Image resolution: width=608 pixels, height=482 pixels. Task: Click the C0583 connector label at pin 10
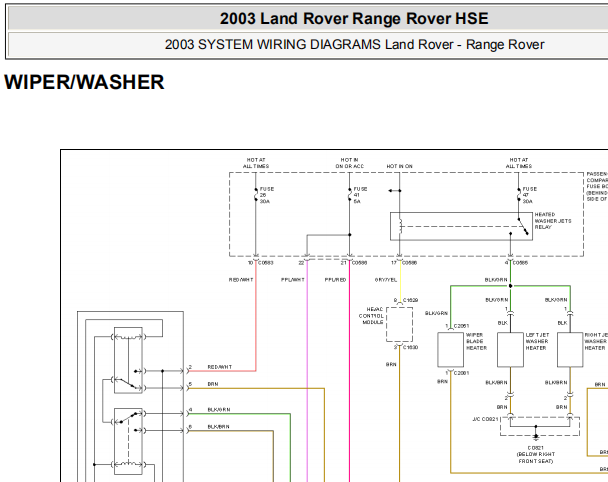[266, 263]
